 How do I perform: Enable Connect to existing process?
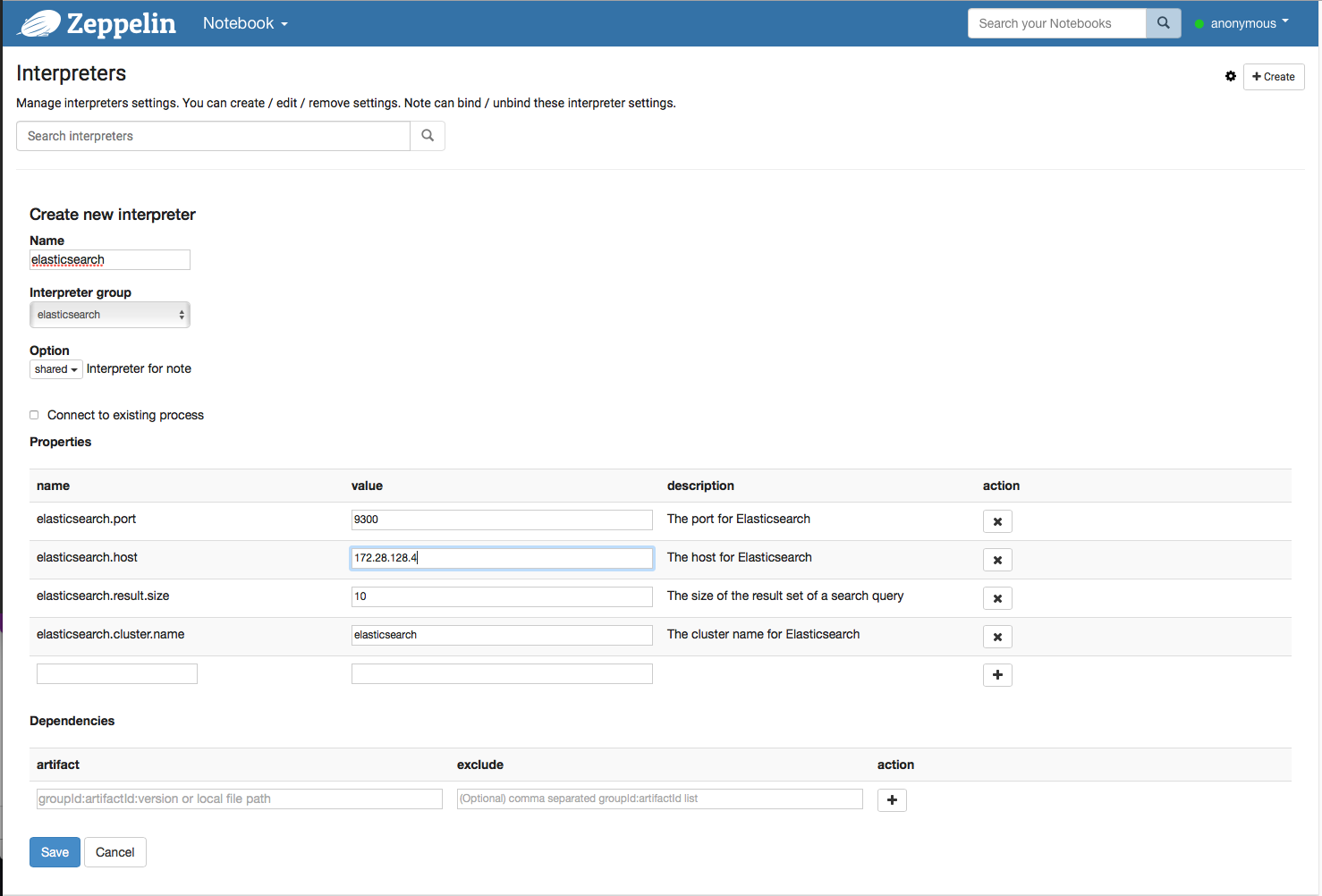pyautogui.click(x=34, y=414)
